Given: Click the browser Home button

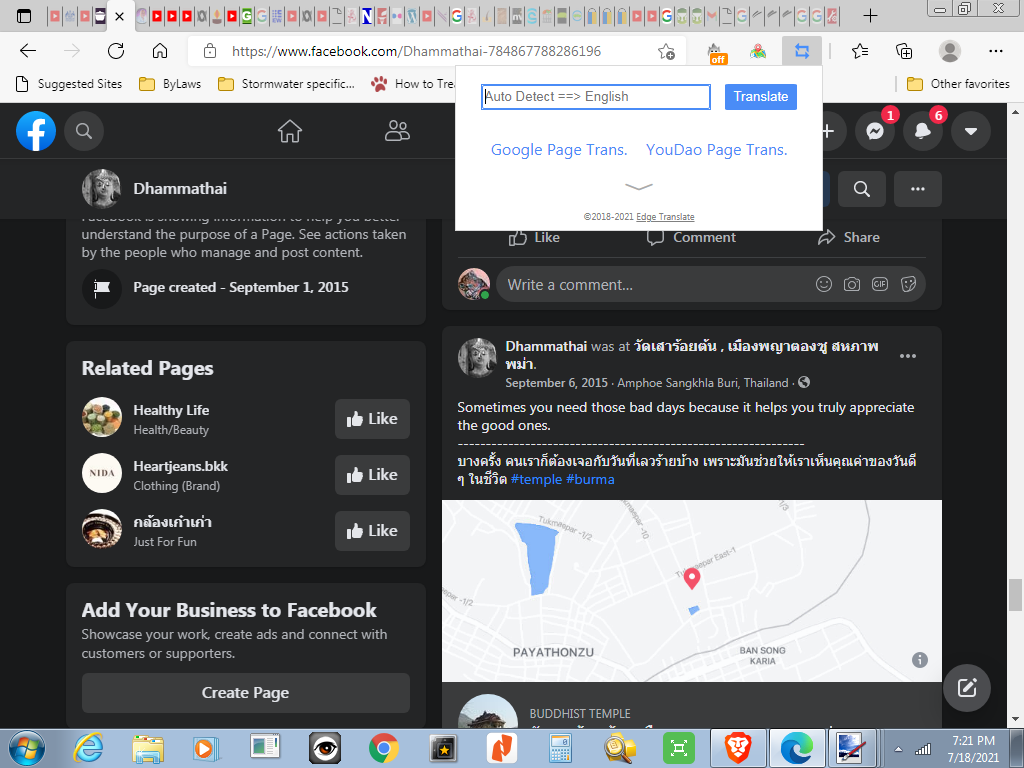Looking at the screenshot, I should coord(160,51).
